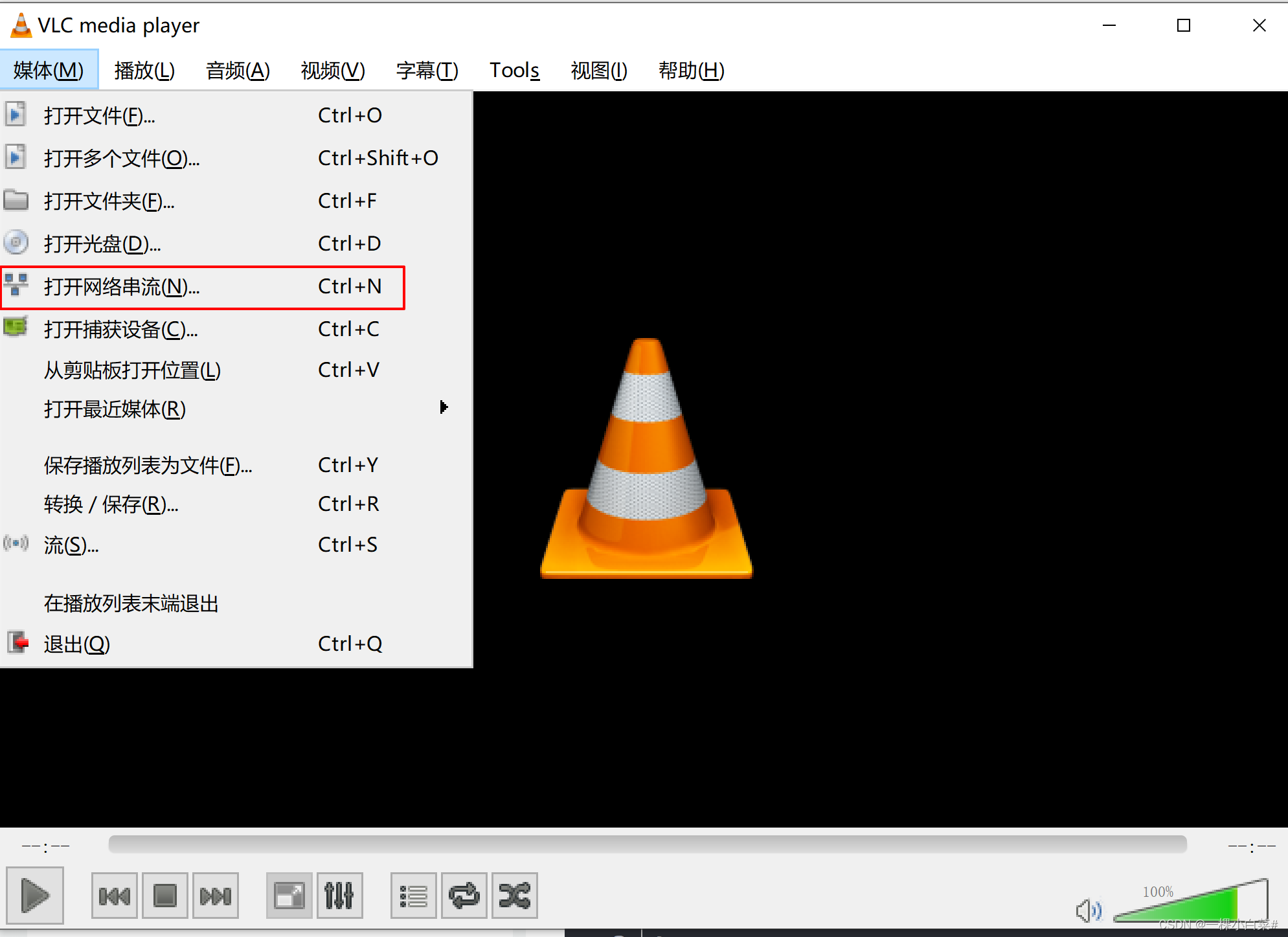Close the VLC window
This screenshot has width=1288, height=937.
click(1259, 25)
